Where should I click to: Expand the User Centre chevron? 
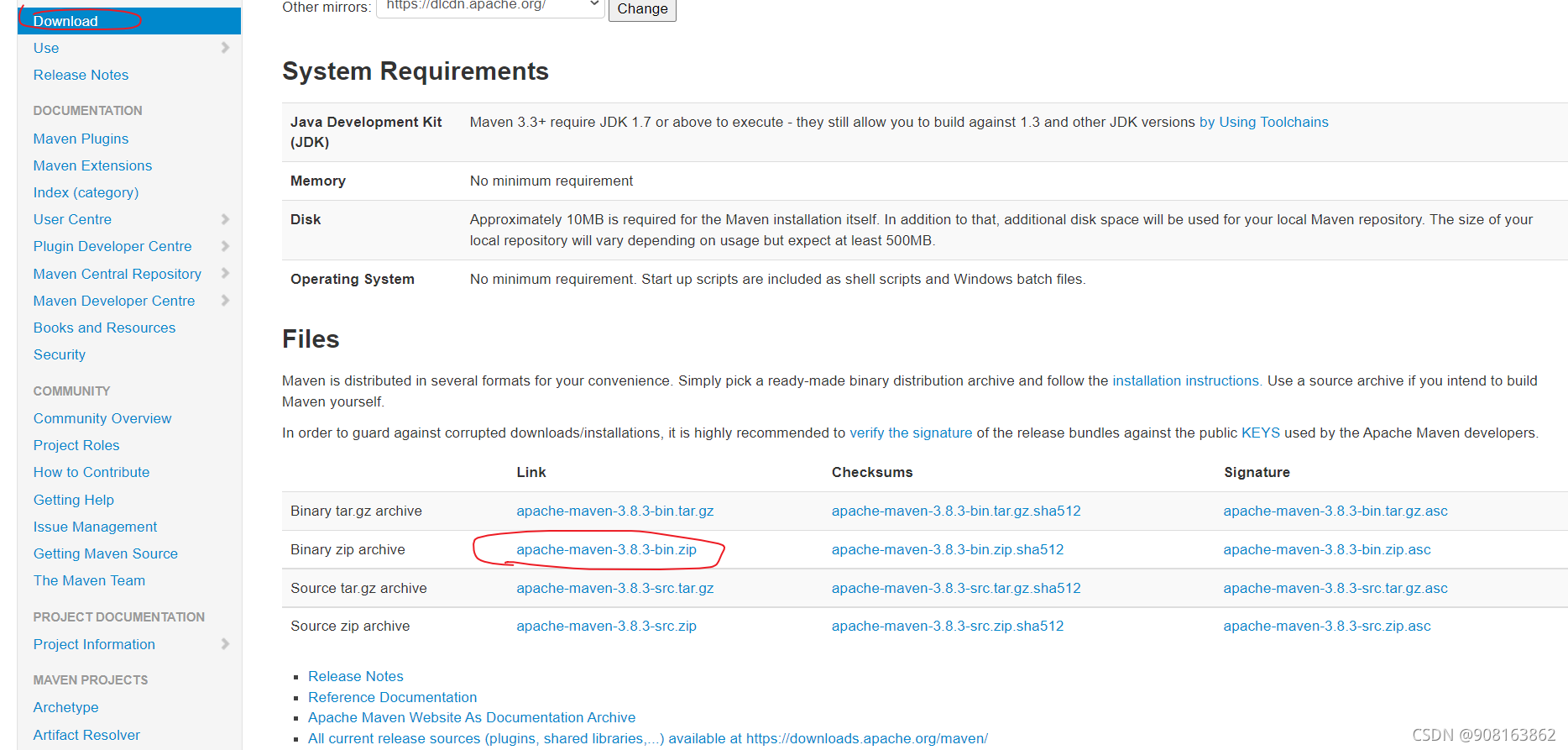pyautogui.click(x=225, y=219)
